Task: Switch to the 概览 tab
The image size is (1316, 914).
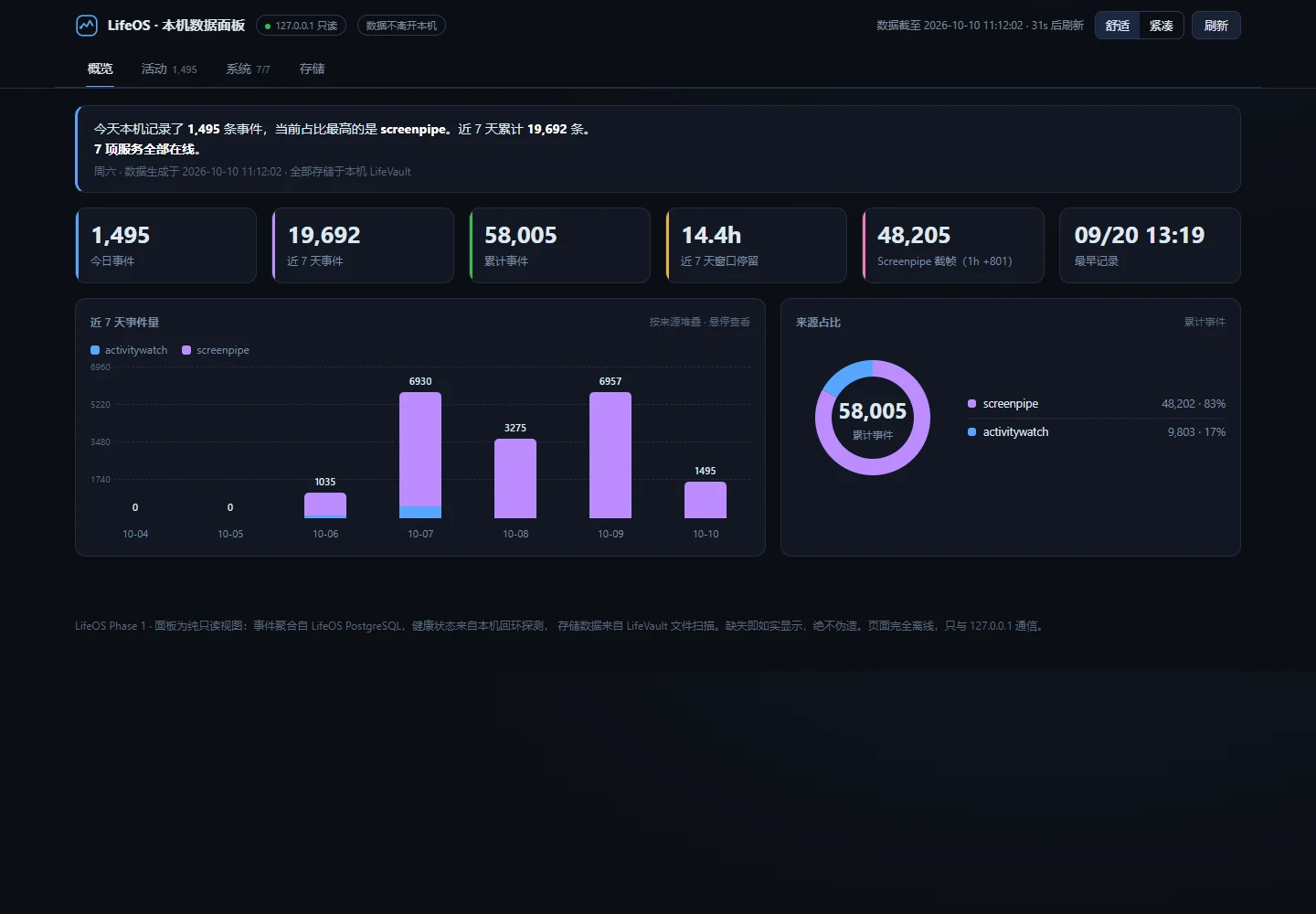Action: 100,69
